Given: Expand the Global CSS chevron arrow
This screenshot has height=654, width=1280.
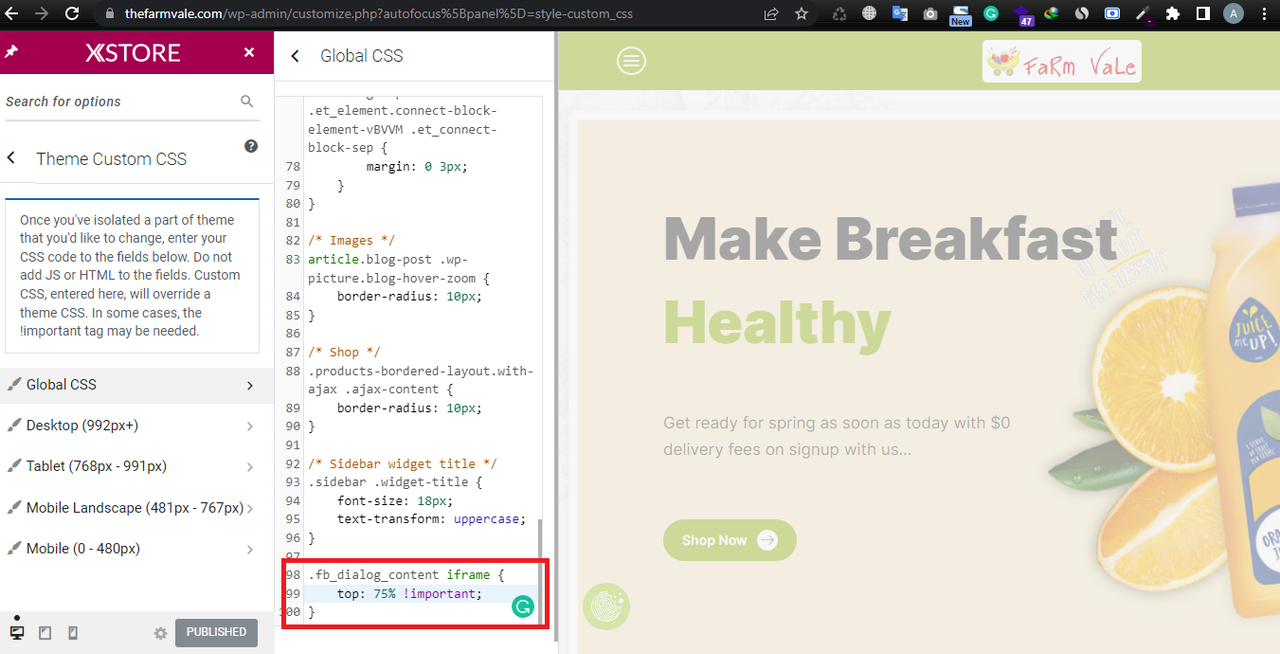Looking at the screenshot, I should tap(250, 385).
